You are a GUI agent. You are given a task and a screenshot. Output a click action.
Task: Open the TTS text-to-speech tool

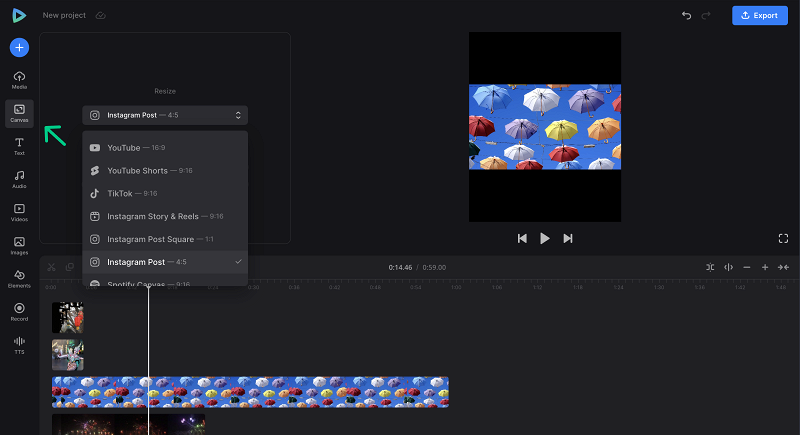pos(19,345)
